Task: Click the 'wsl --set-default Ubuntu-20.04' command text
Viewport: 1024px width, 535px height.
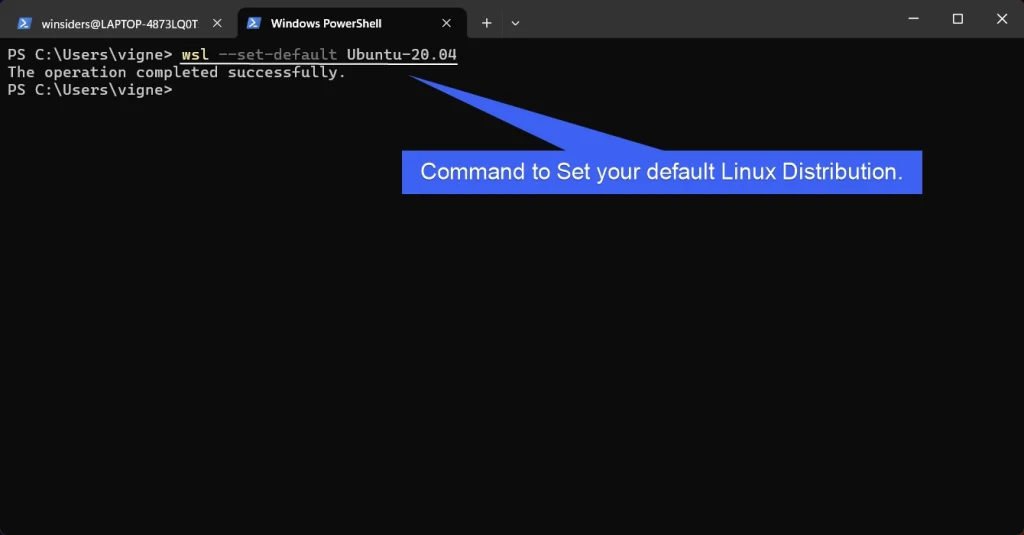Action: pyautogui.click(x=319, y=55)
